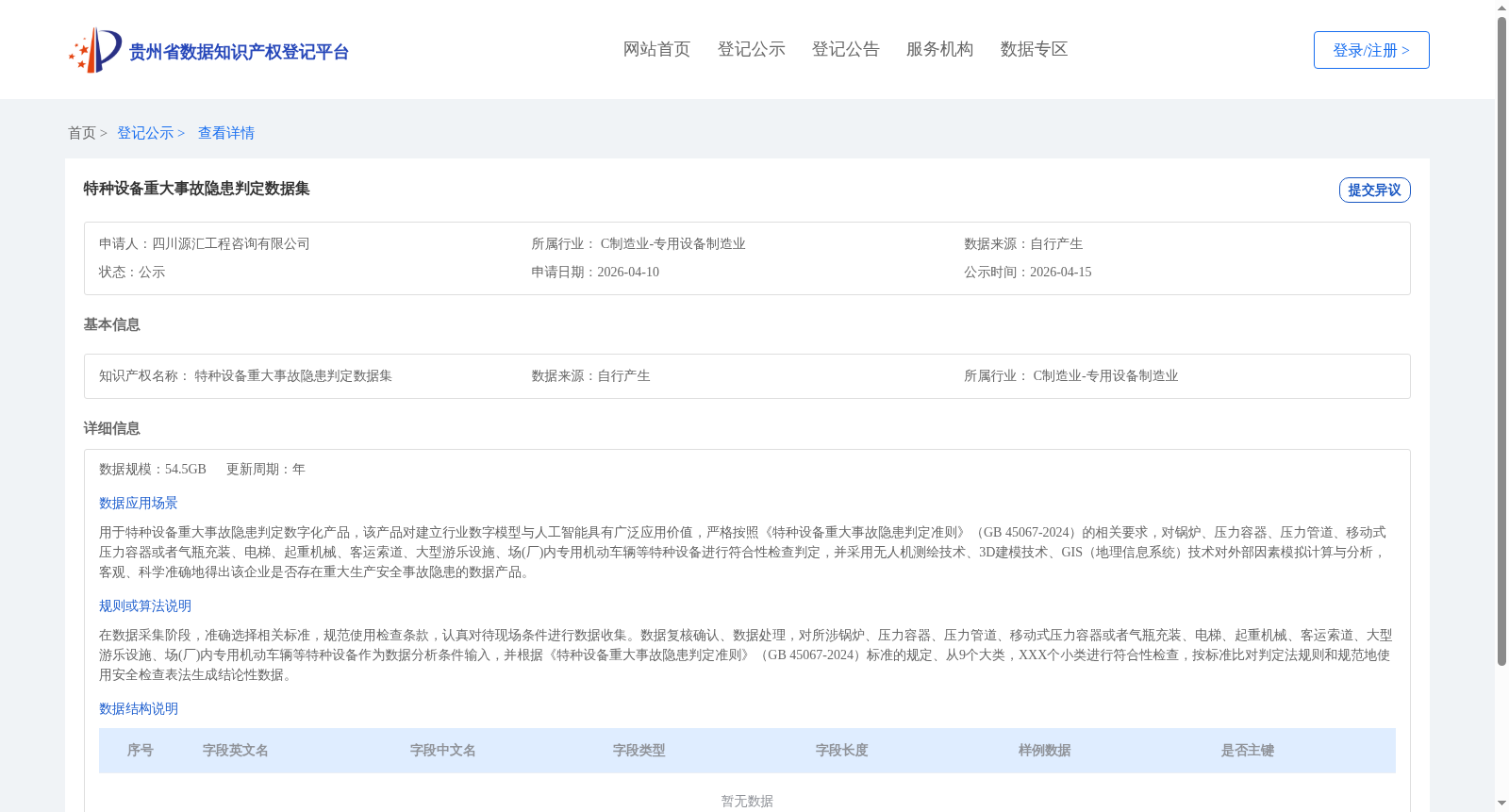
Task: Click 字段长度 column header
Action: tap(842, 751)
